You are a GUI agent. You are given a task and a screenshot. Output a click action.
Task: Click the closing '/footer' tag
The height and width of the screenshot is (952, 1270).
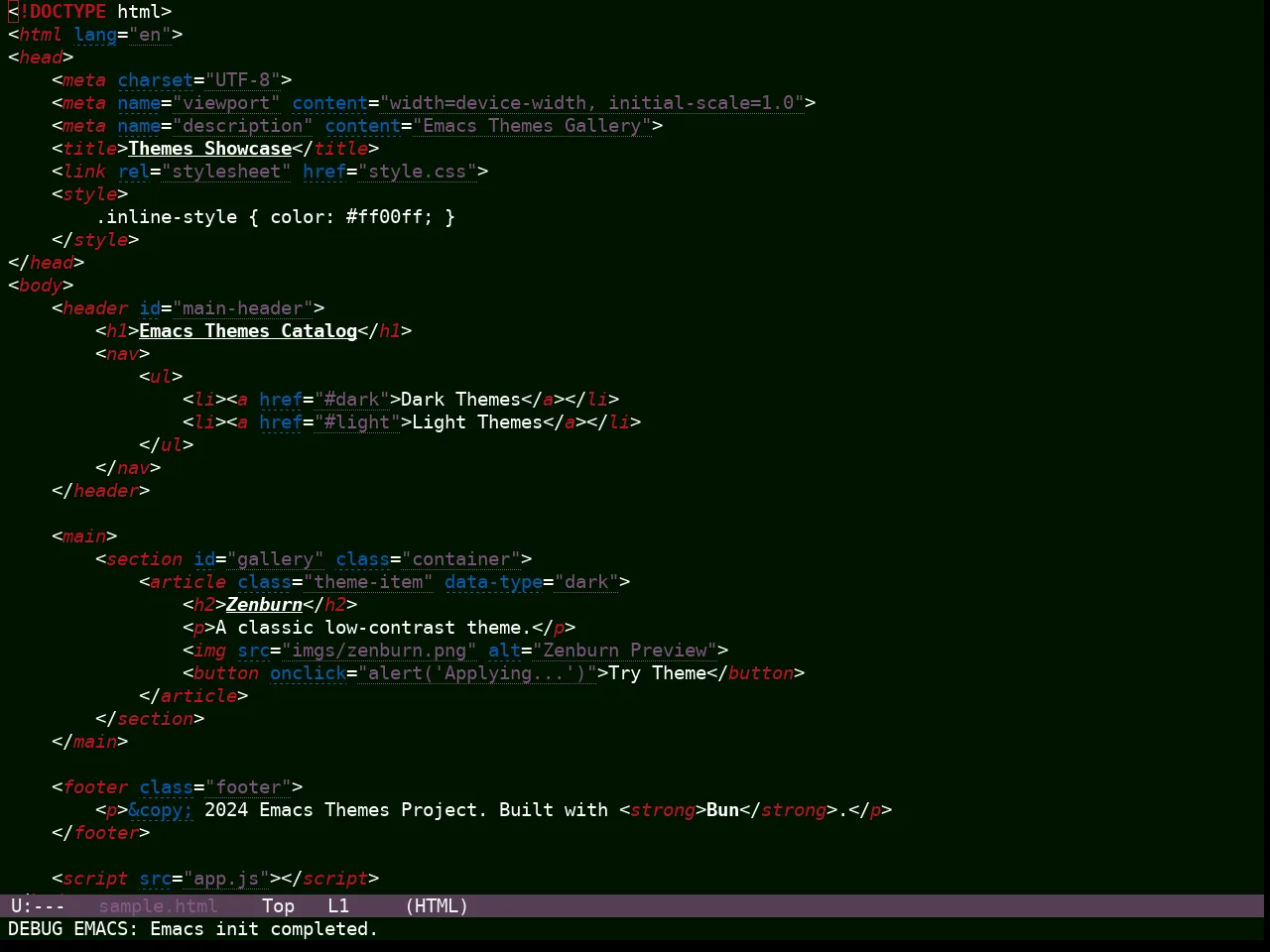pyautogui.click(x=101, y=833)
